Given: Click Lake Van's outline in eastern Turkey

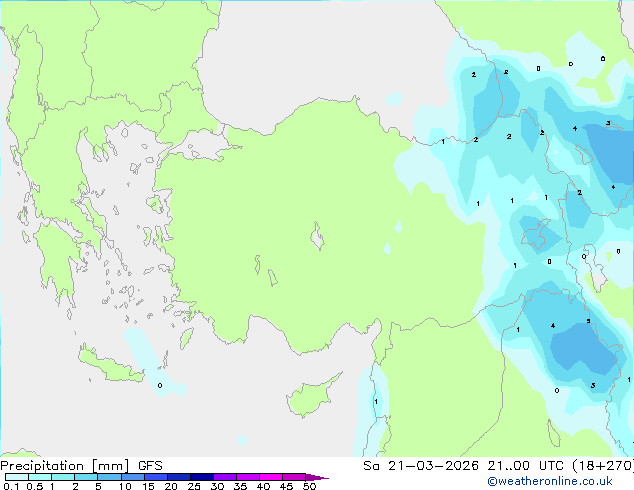Looking at the screenshot, I should pyautogui.click(x=536, y=234).
